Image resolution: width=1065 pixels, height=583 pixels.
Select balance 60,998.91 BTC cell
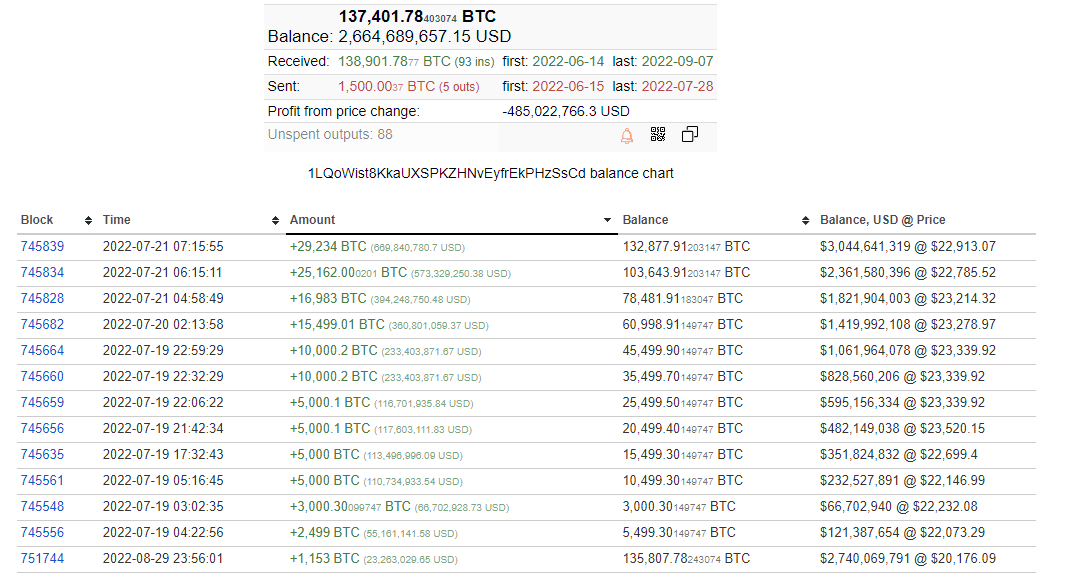click(x=683, y=325)
